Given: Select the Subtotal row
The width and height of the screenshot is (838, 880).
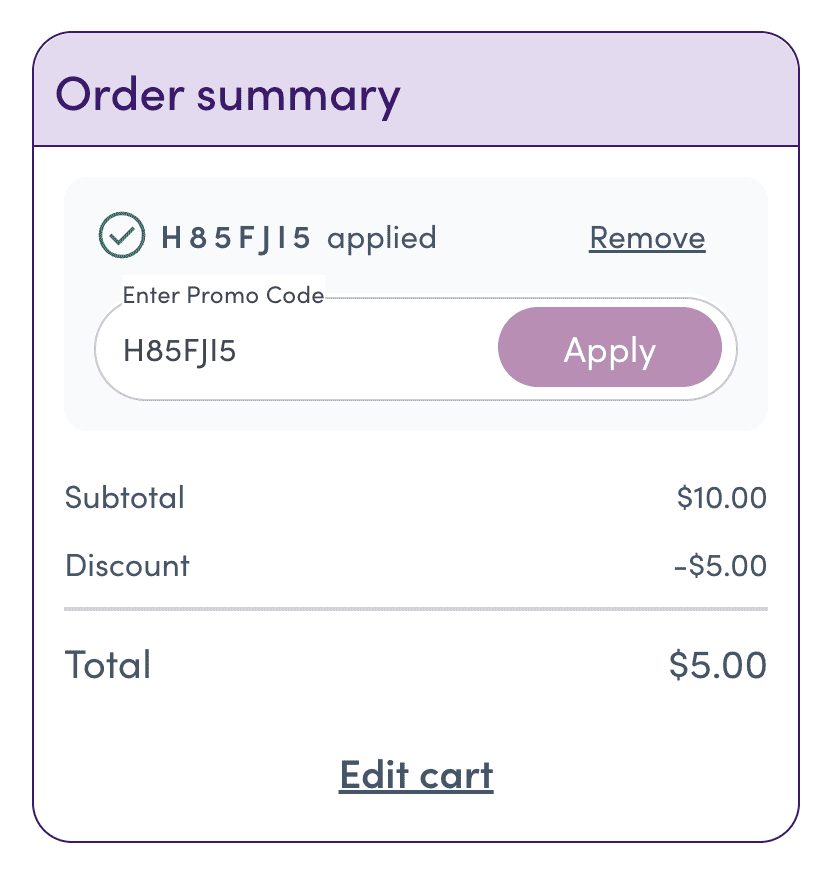Looking at the screenshot, I should tap(124, 498).
